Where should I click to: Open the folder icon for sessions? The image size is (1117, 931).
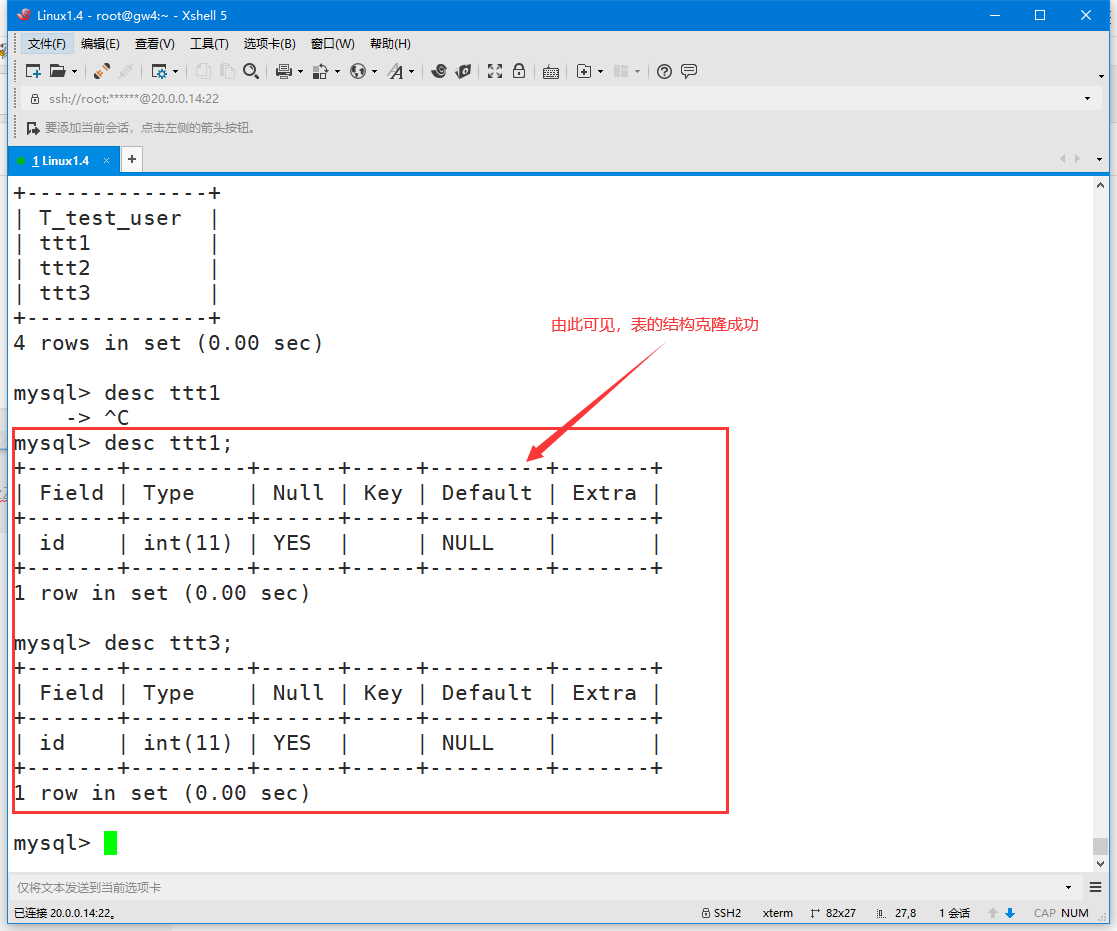pyautogui.click(x=57, y=71)
